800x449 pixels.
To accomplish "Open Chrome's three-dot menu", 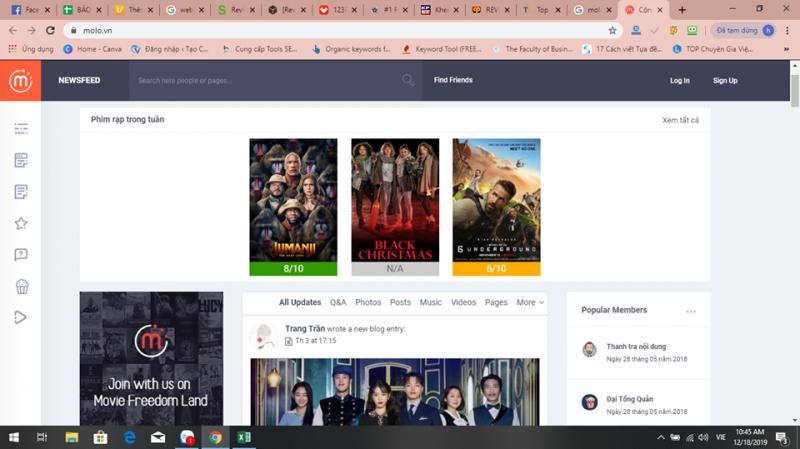I will pyautogui.click(x=787, y=30).
